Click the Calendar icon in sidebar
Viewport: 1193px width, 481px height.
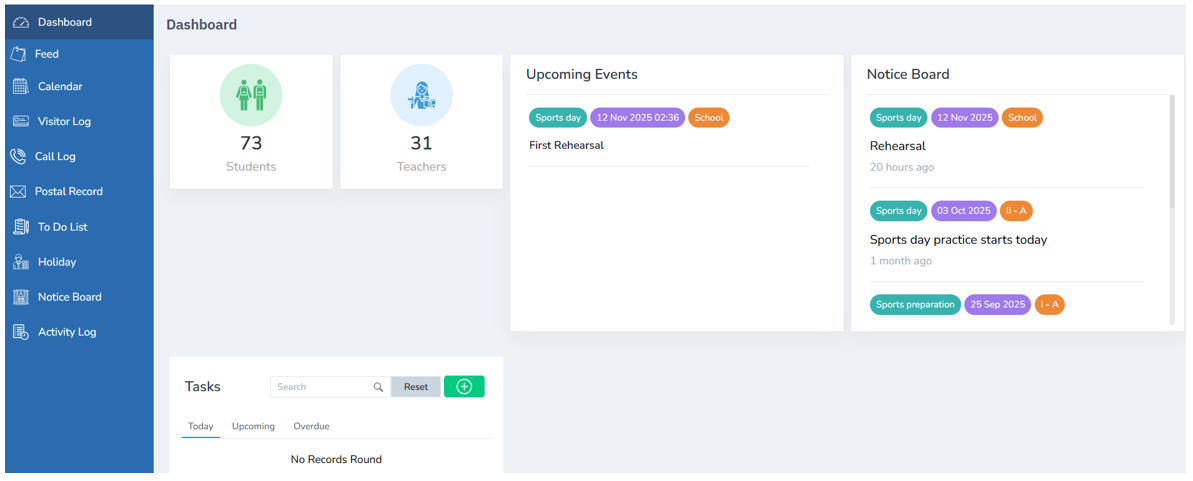21,86
